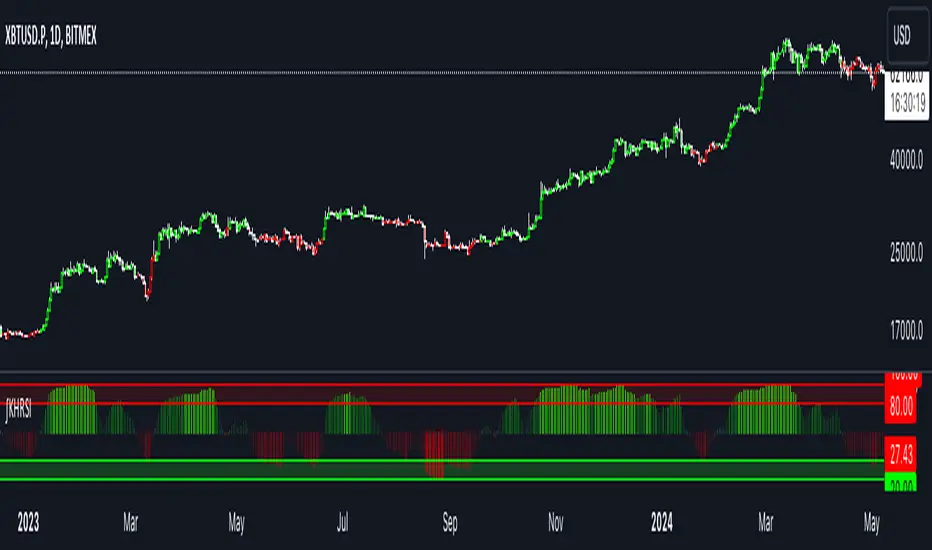Image resolution: width=932 pixels, height=550 pixels.
Task: Click the 25000.0 price axis label
Action: point(906,253)
